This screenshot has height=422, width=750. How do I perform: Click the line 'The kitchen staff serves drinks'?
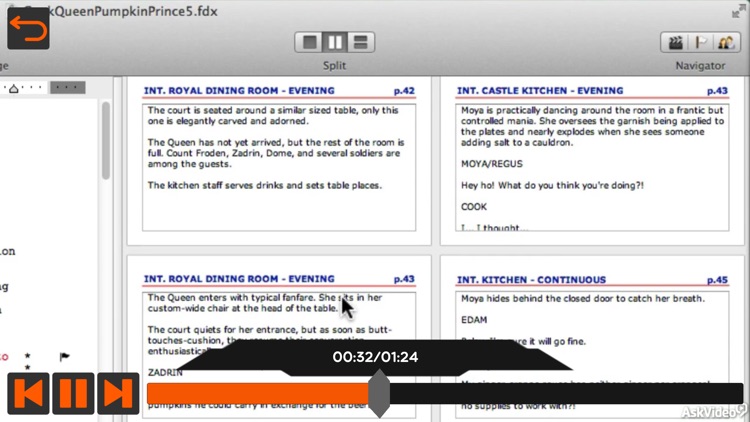[x=265, y=186]
